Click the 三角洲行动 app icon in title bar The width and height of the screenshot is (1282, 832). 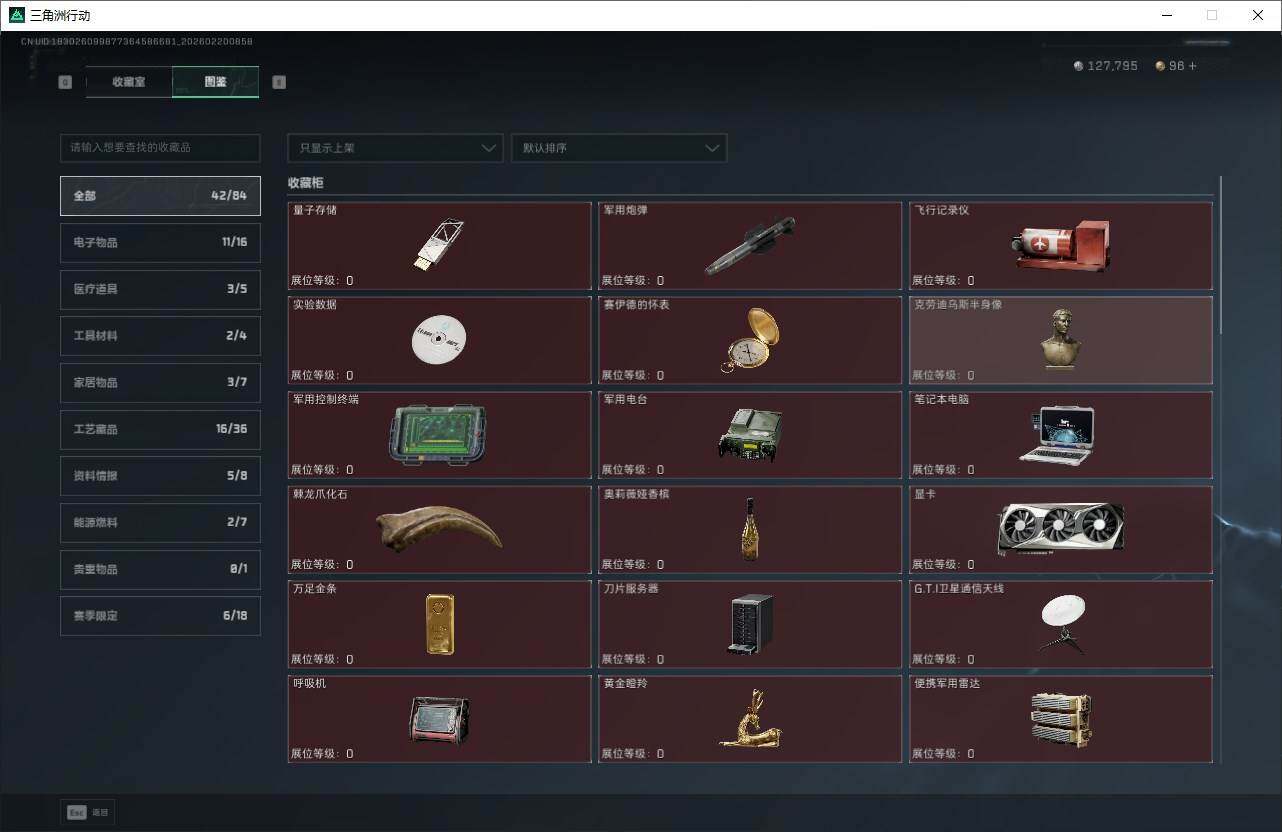pos(16,15)
